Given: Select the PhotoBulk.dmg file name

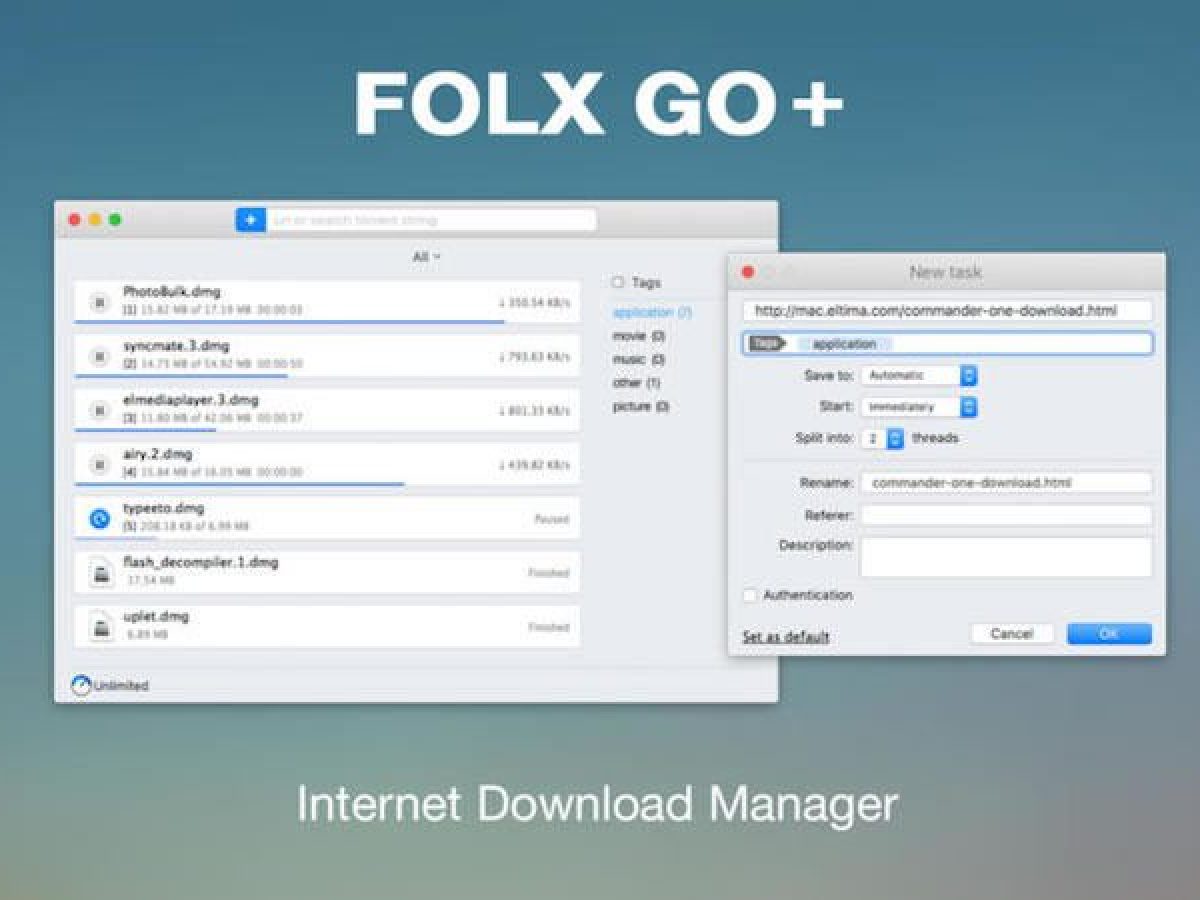Looking at the screenshot, I should tap(171, 292).
